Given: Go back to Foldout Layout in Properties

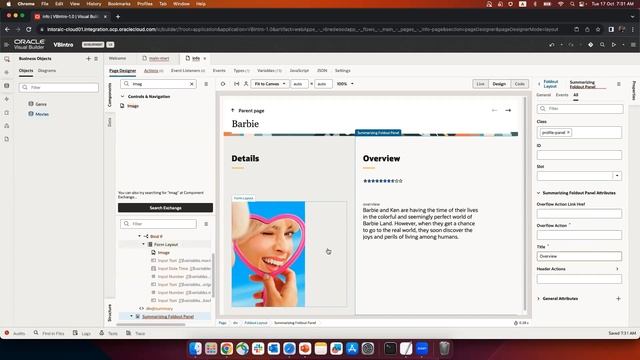Looking at the screenshot, I should 550,84.
